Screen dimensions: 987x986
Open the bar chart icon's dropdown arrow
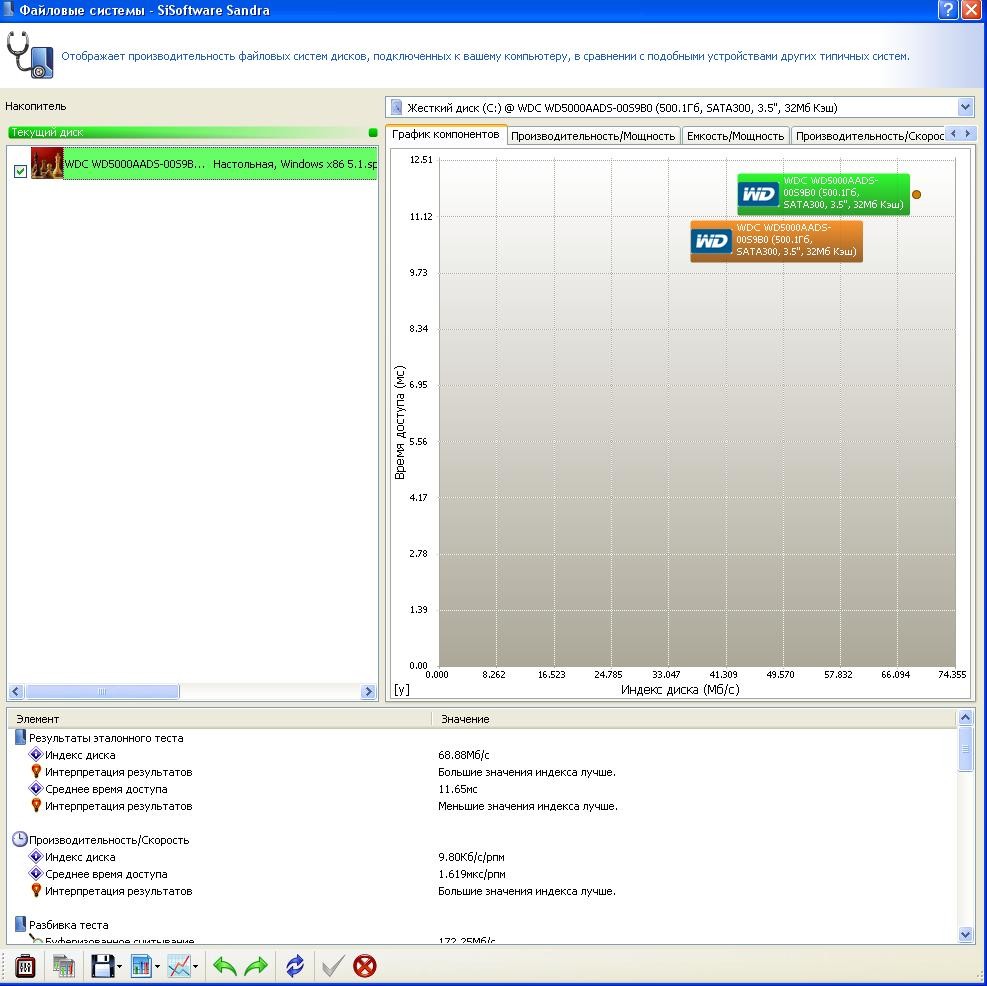coord(157,966)
